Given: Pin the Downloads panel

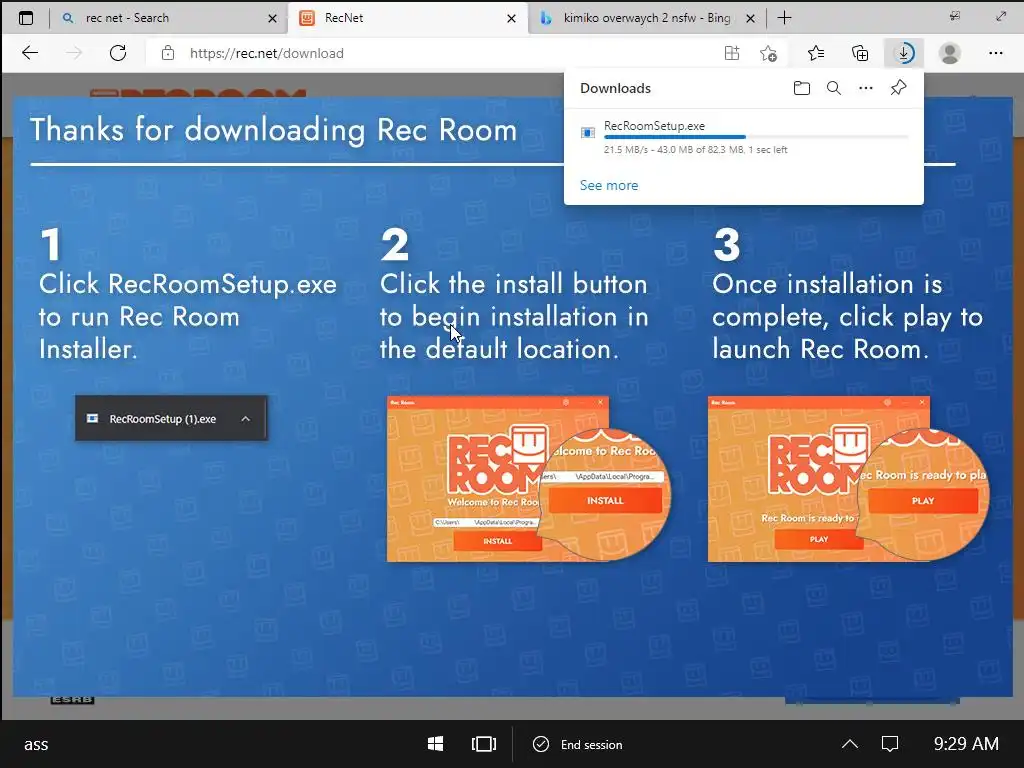Looking at the screenshot, I should point(899,88).
